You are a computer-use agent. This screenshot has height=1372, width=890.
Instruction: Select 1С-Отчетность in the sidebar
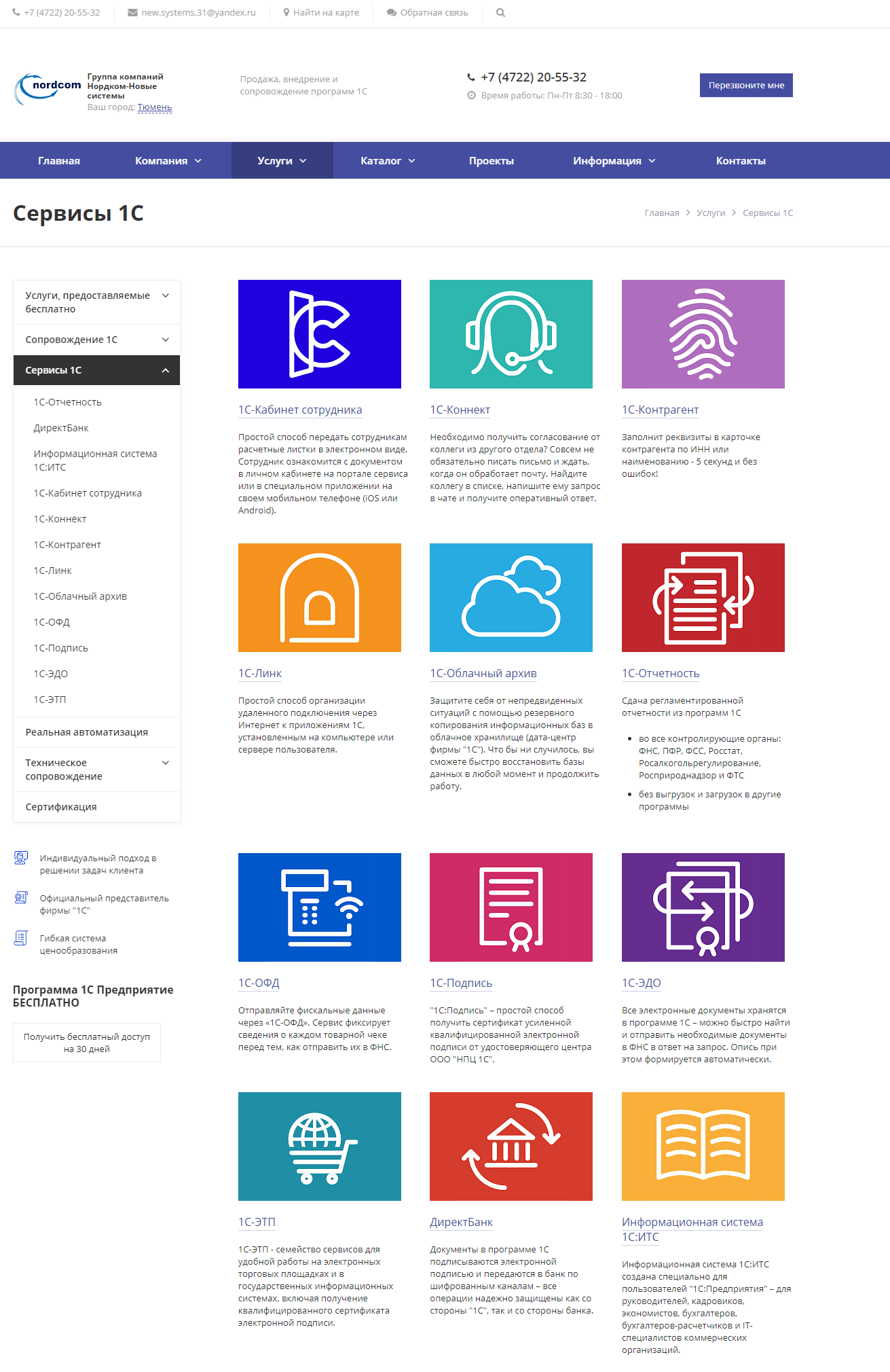68,402
